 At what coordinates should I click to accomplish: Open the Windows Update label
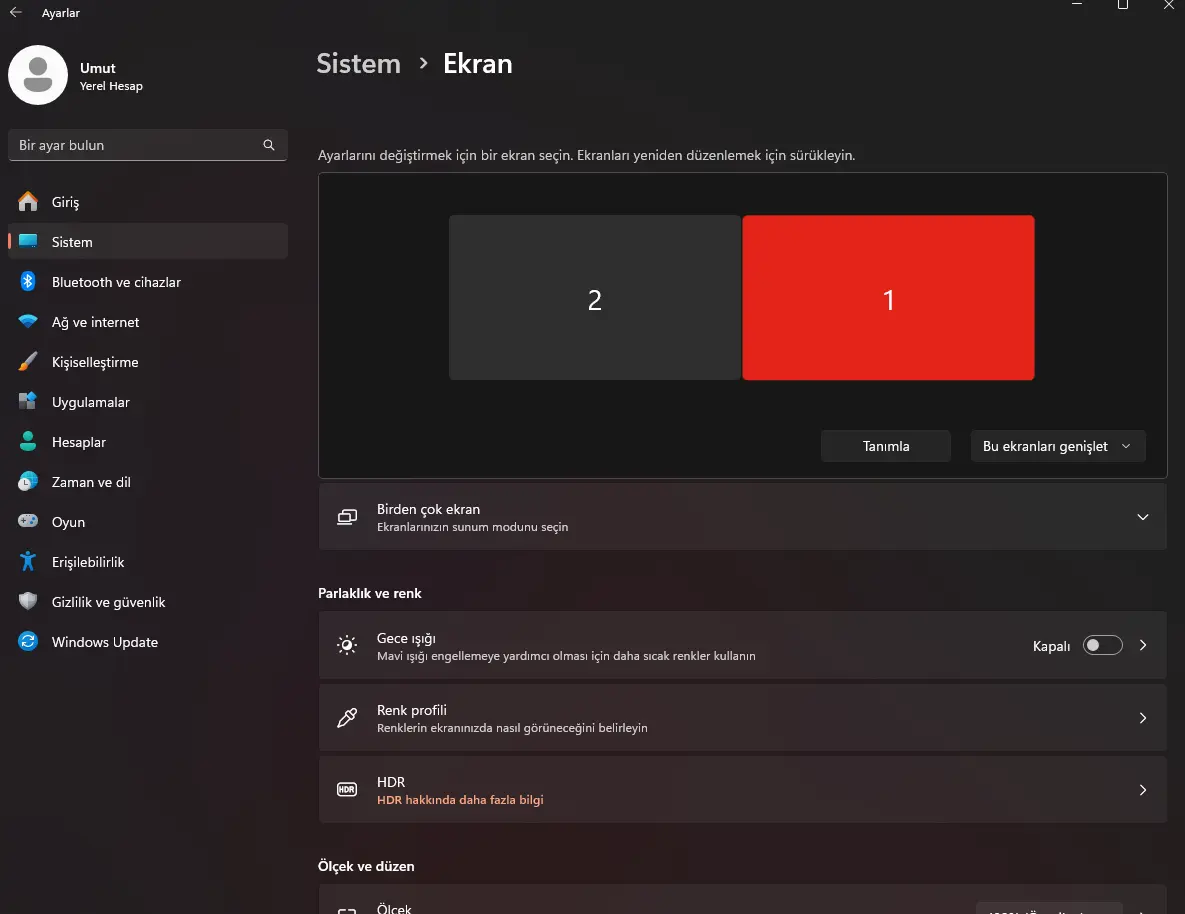105,642
